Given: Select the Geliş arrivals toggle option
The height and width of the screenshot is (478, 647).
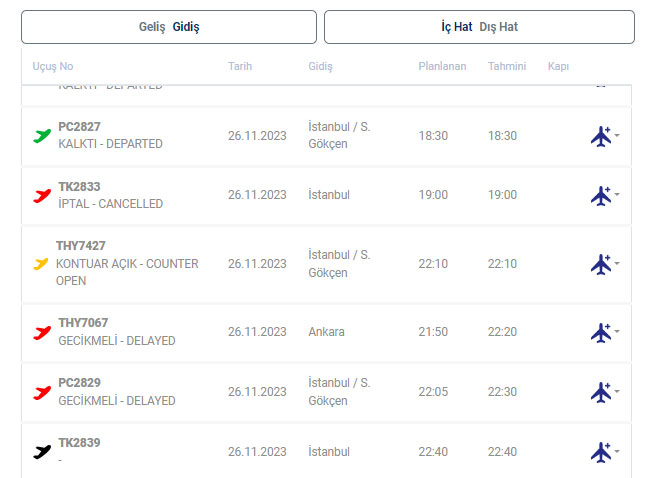Looking at the screenshot, I should pos(152,27).
